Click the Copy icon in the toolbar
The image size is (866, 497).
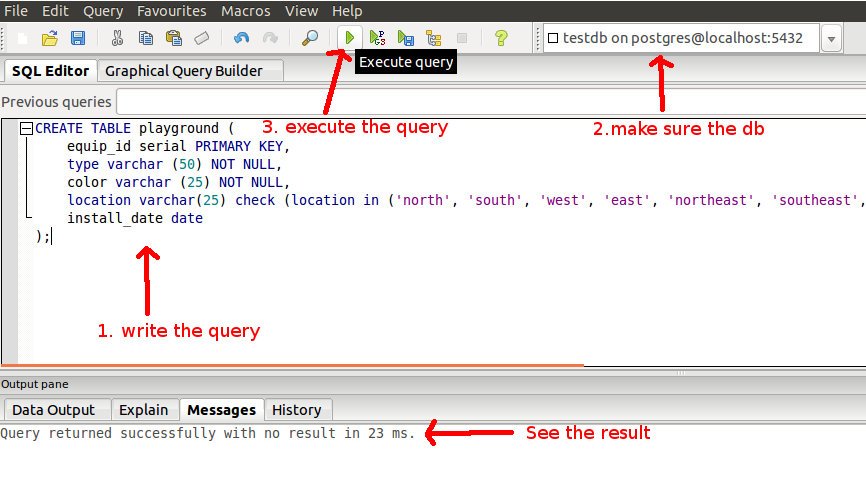point(146,38)
